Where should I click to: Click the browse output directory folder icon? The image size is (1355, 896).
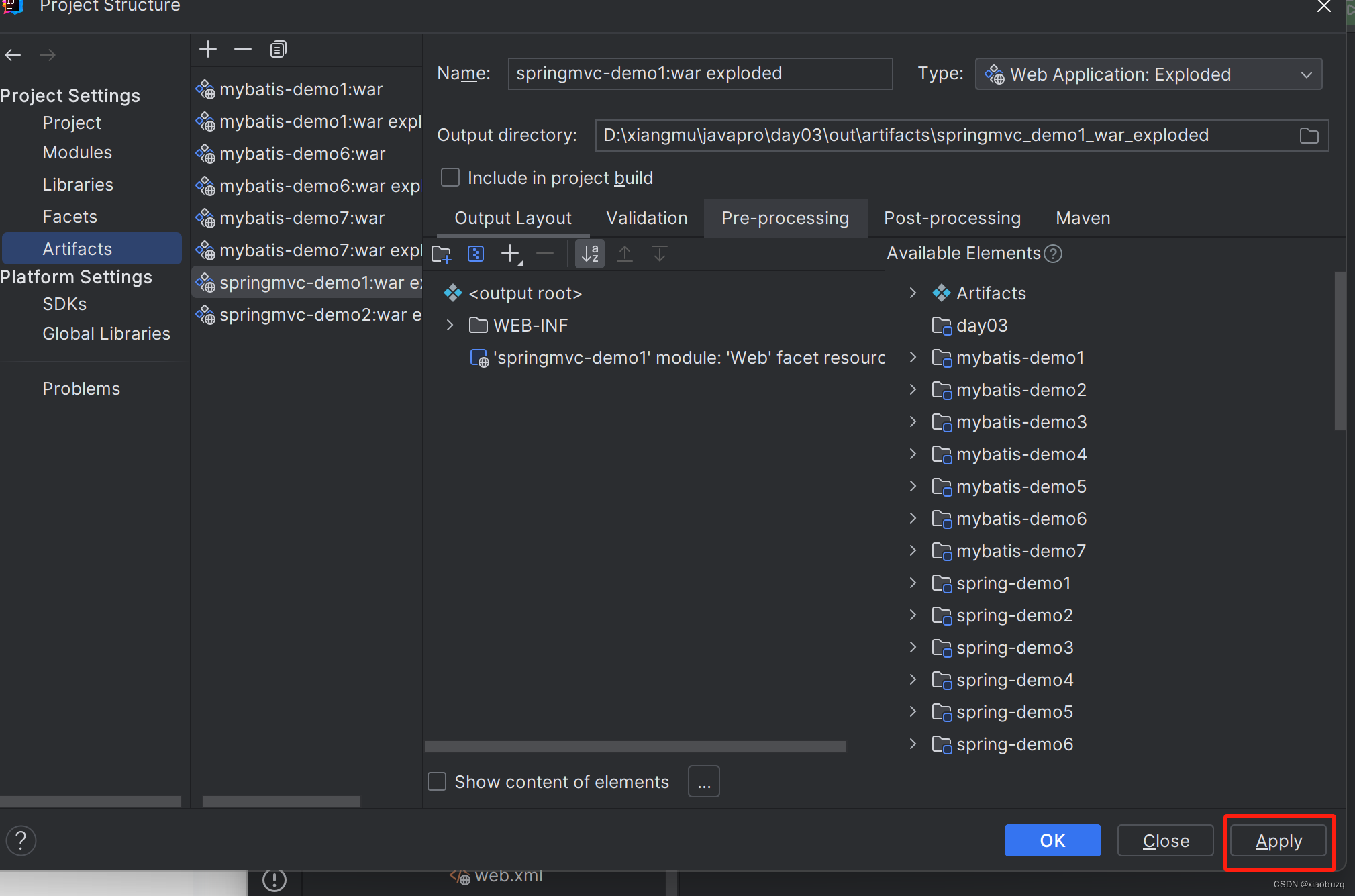[x=1309, y=136]
